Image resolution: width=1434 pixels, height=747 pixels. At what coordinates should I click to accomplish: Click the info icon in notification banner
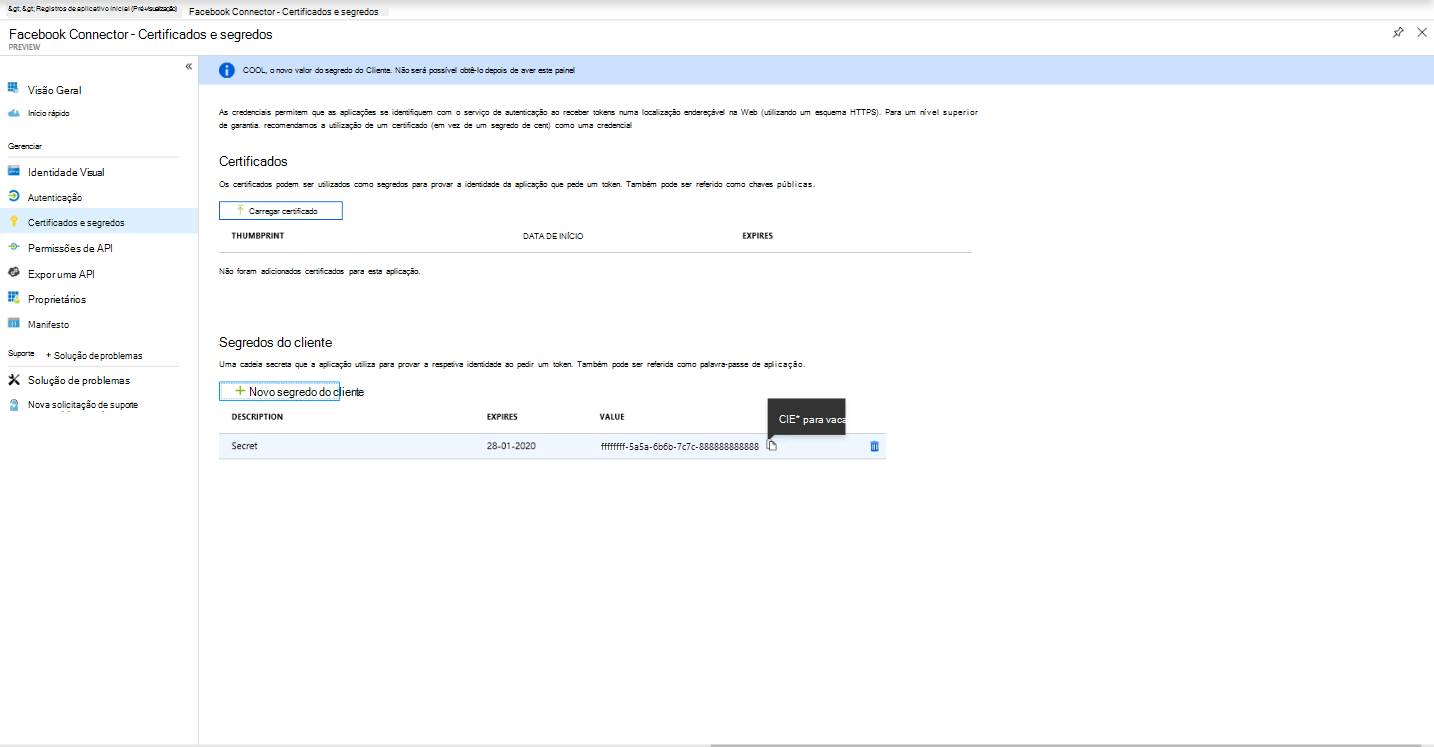[x=227, y=70]
